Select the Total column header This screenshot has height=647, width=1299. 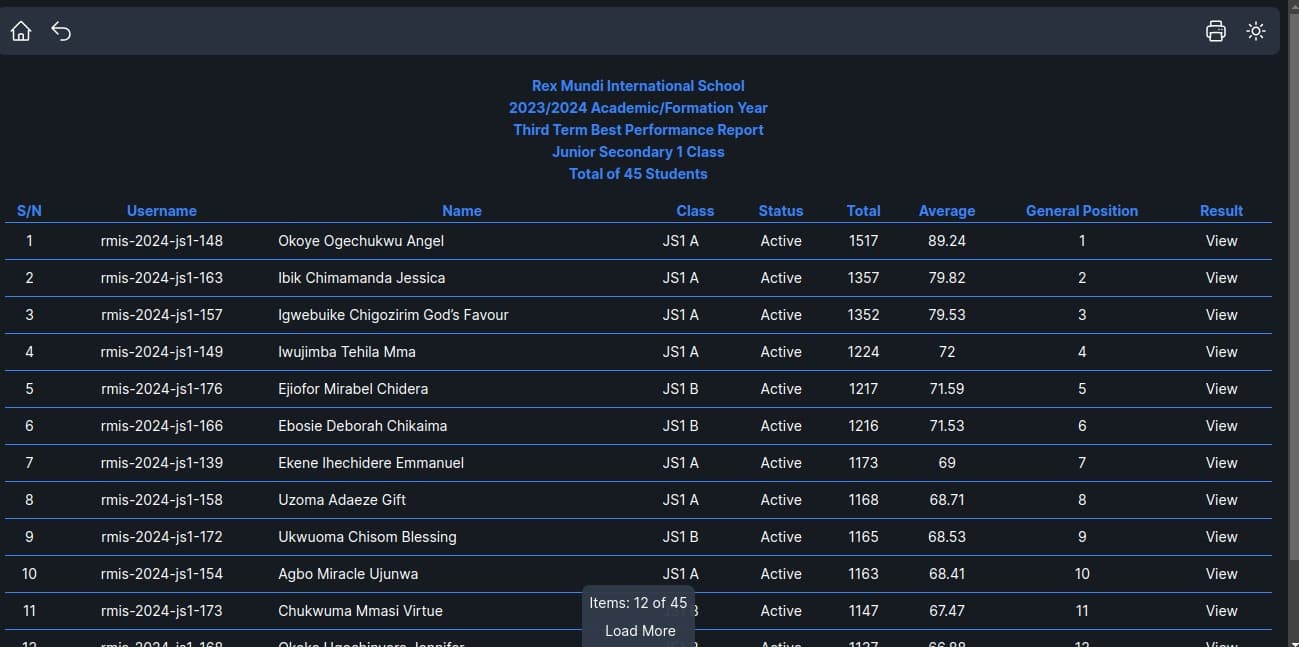point(863,211)
